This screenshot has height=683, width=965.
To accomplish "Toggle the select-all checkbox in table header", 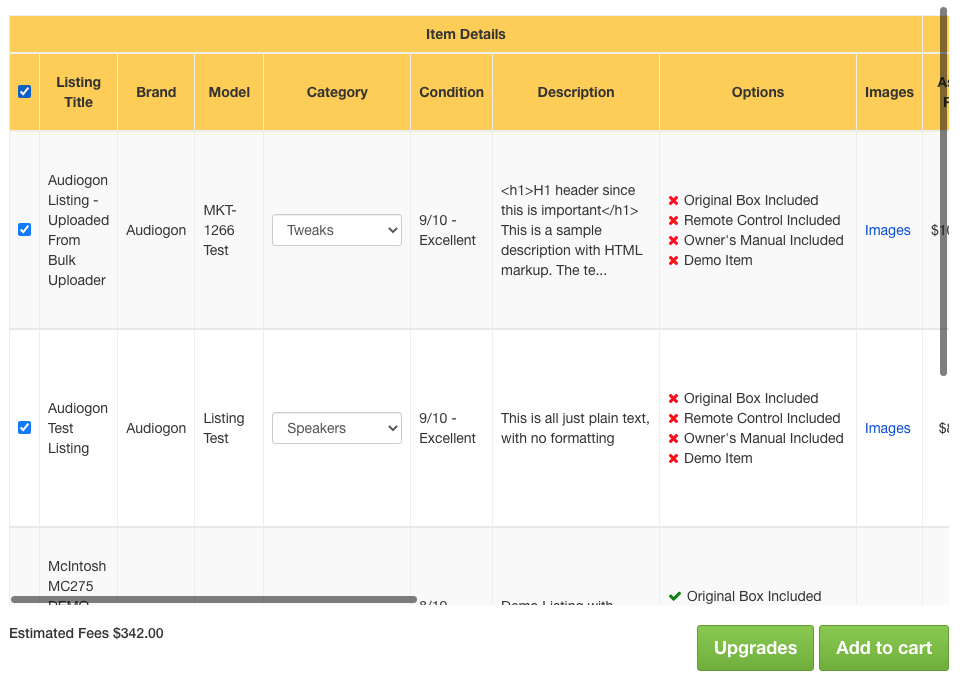I will click(25, 92).
